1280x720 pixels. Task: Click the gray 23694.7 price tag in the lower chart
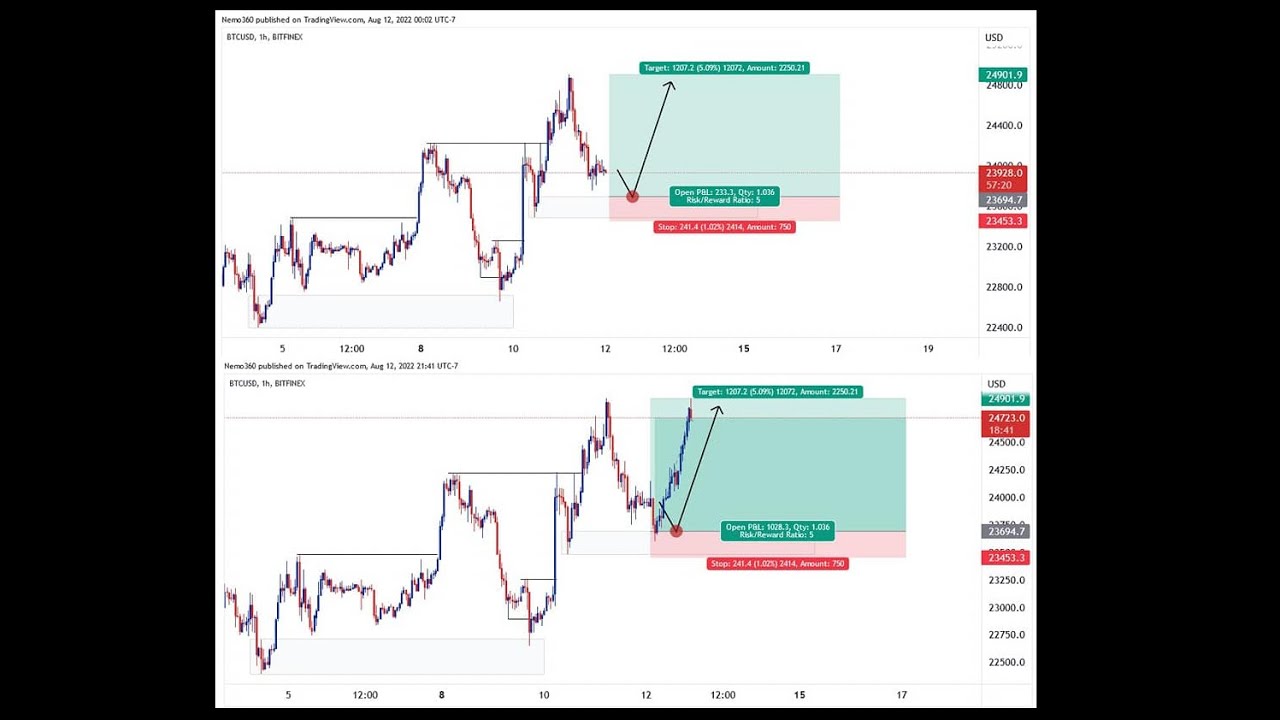[x=1004, y=532]
